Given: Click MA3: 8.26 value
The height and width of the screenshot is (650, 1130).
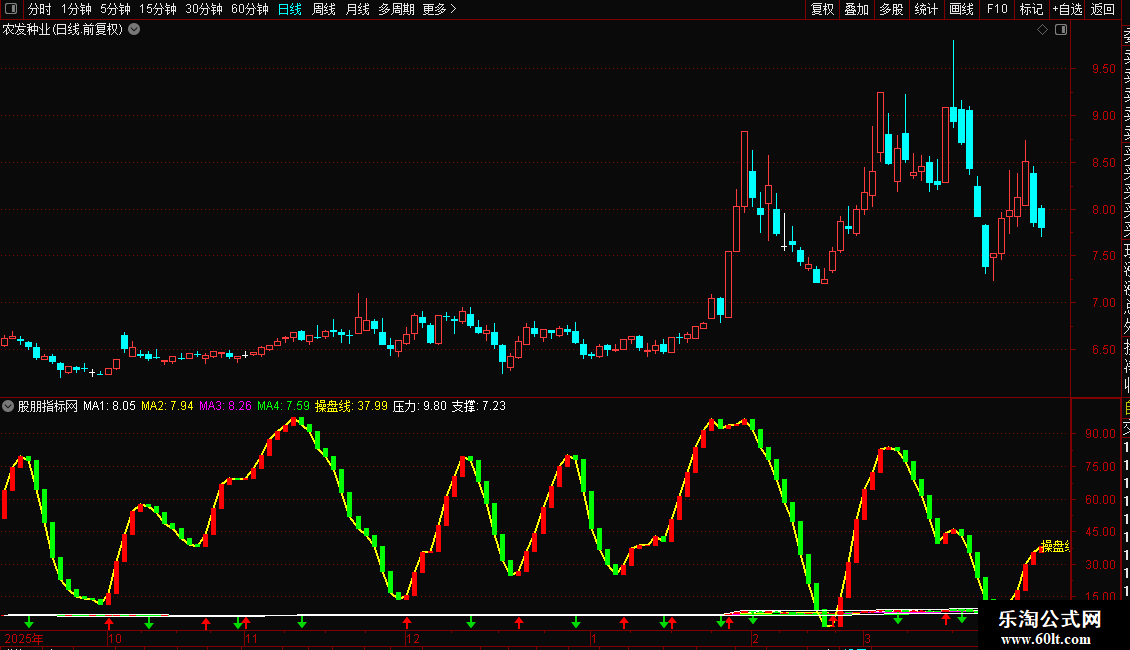Looking at the screenshot, I should (226, 406).
